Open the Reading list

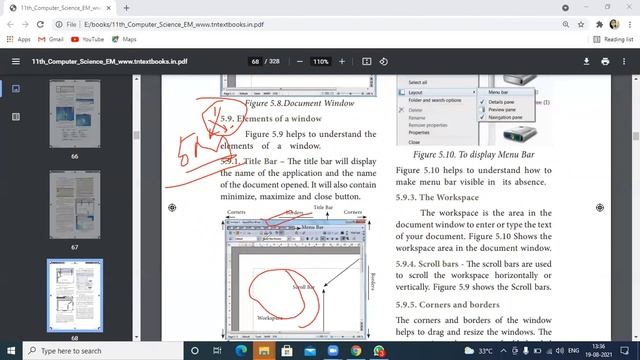point(613,39)
